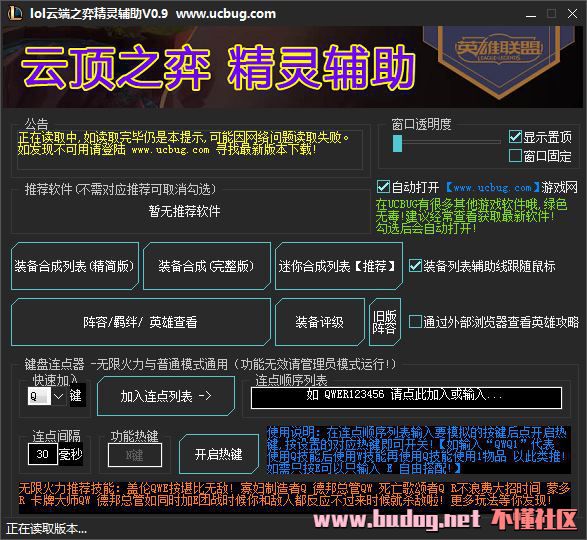Click the League of Legends title bar icon
The image size is (587, 540).
(15, 13)
